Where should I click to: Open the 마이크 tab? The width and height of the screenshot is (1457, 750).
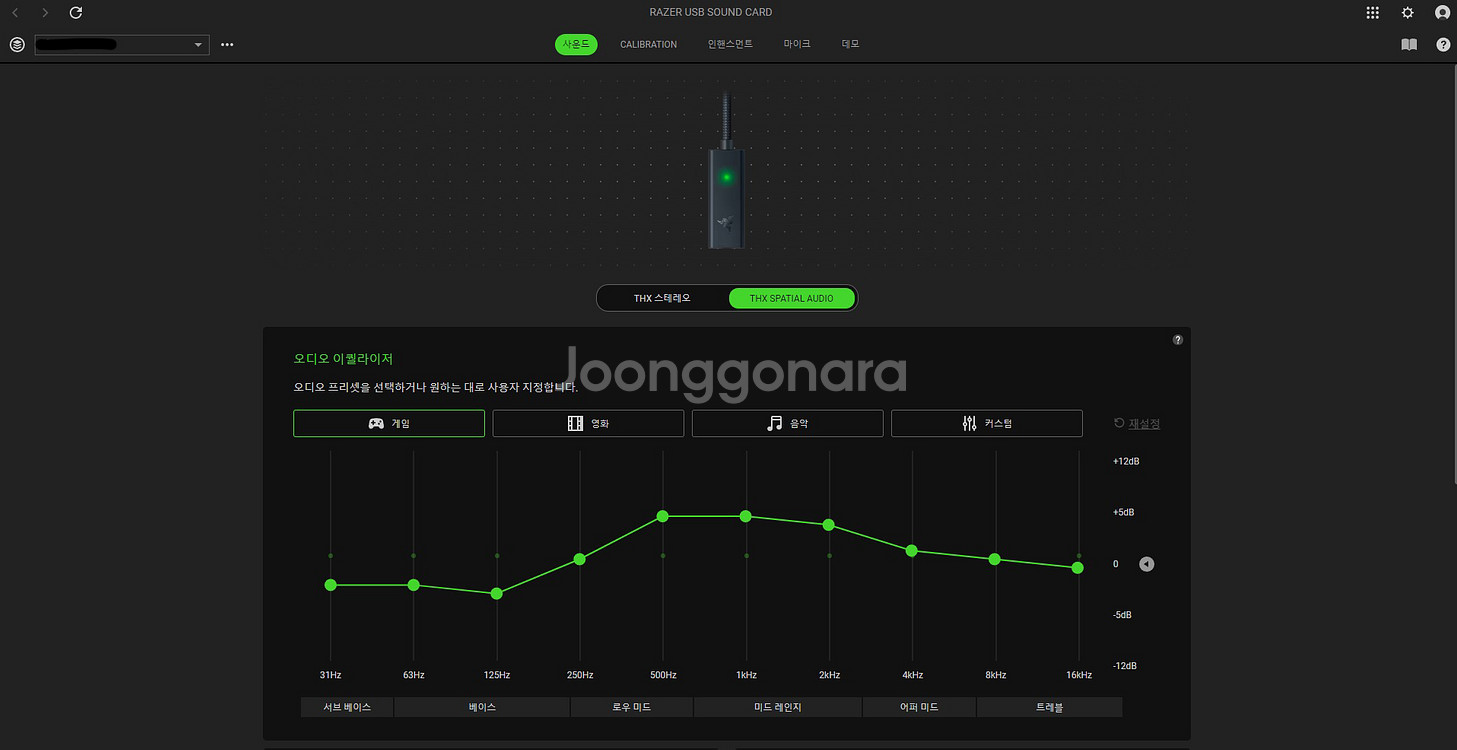coord(797,45)
